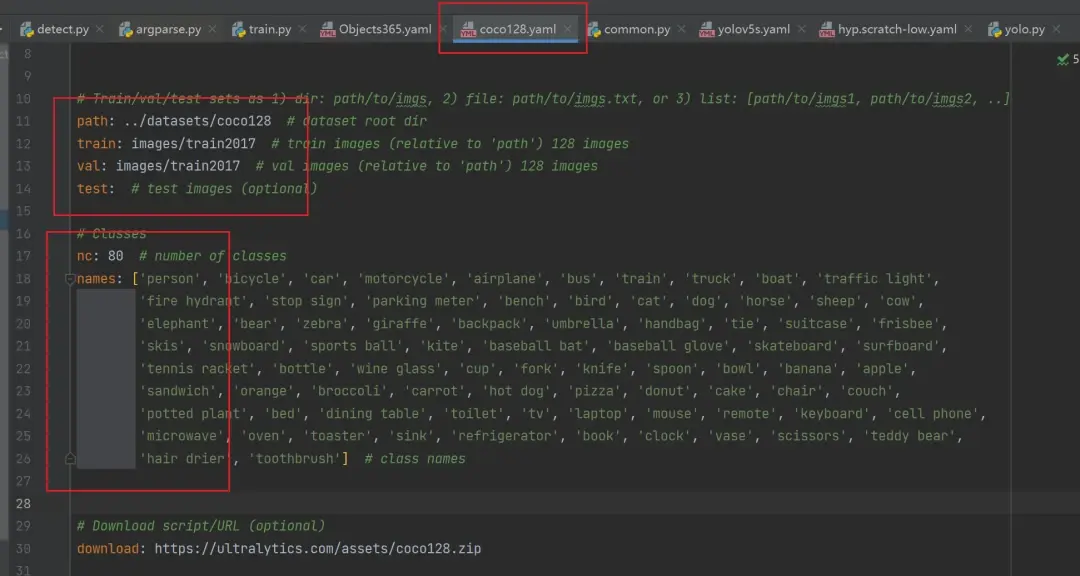Click the YML icon on coco128.yaml tab

coord(468,30)
